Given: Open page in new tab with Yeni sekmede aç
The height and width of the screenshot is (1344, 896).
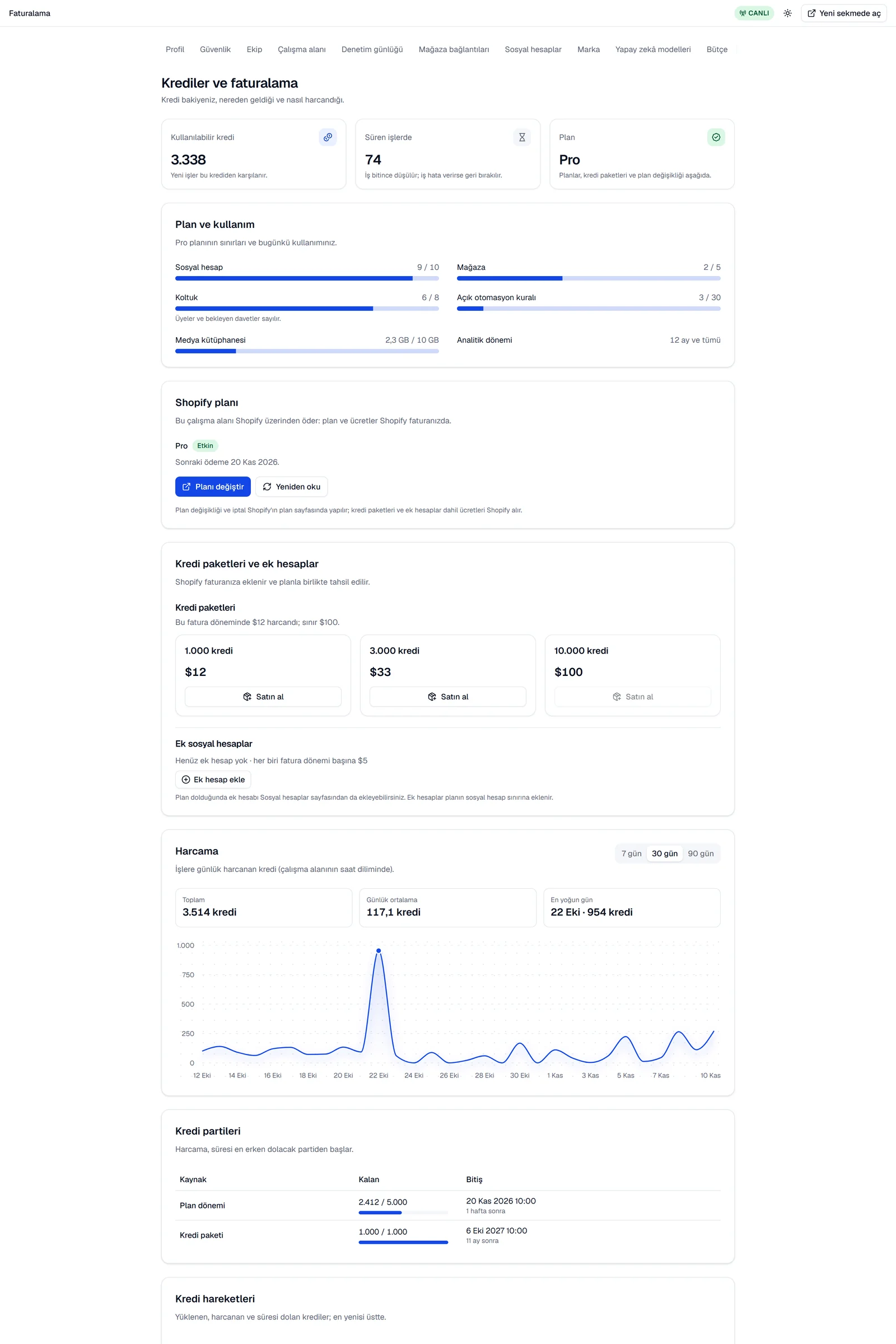Looking at the screenshot, I should point(843,13).
